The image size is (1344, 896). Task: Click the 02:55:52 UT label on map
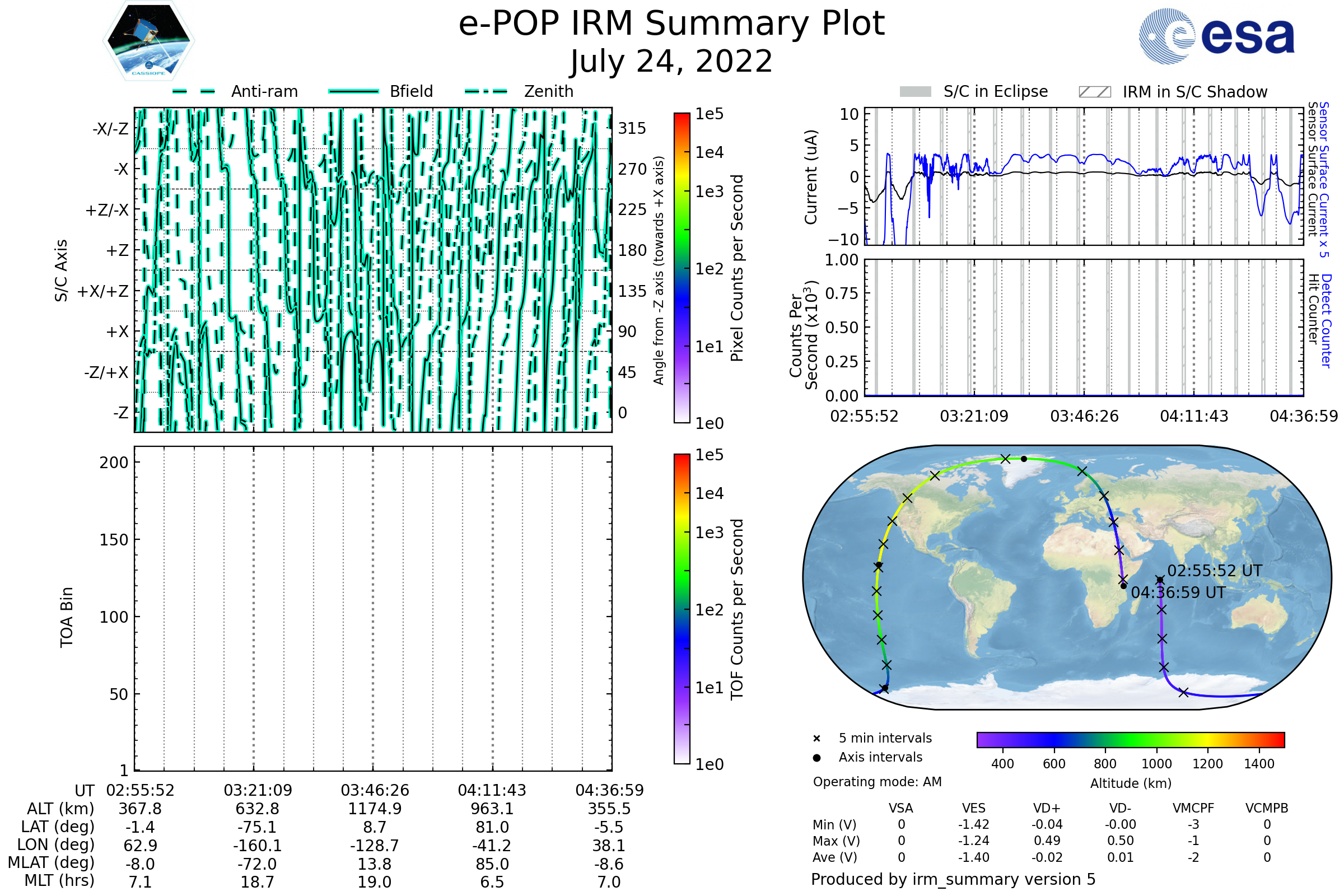[1214, 571]
